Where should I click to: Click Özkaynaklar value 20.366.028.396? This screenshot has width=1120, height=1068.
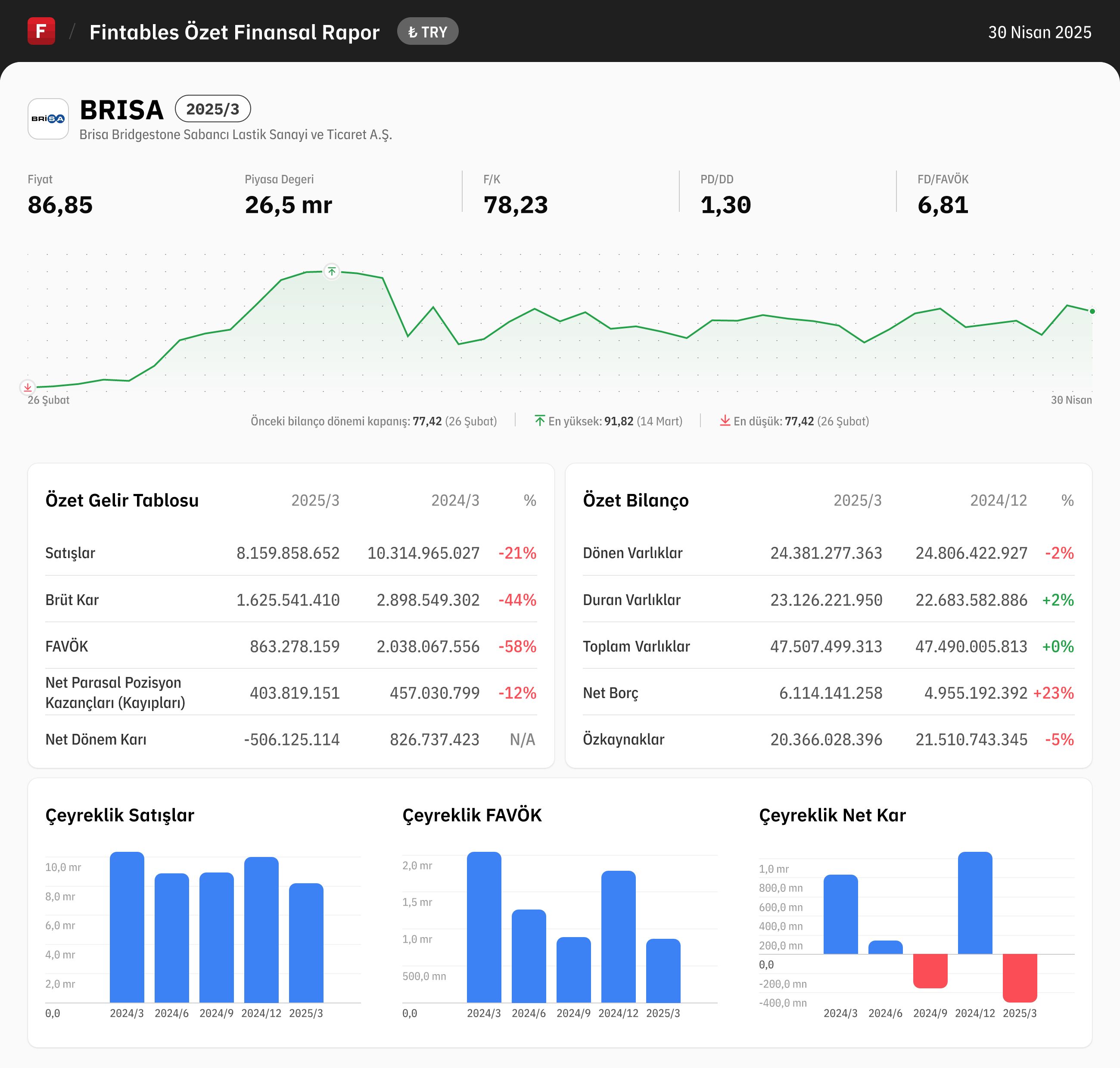click(826, 739)
